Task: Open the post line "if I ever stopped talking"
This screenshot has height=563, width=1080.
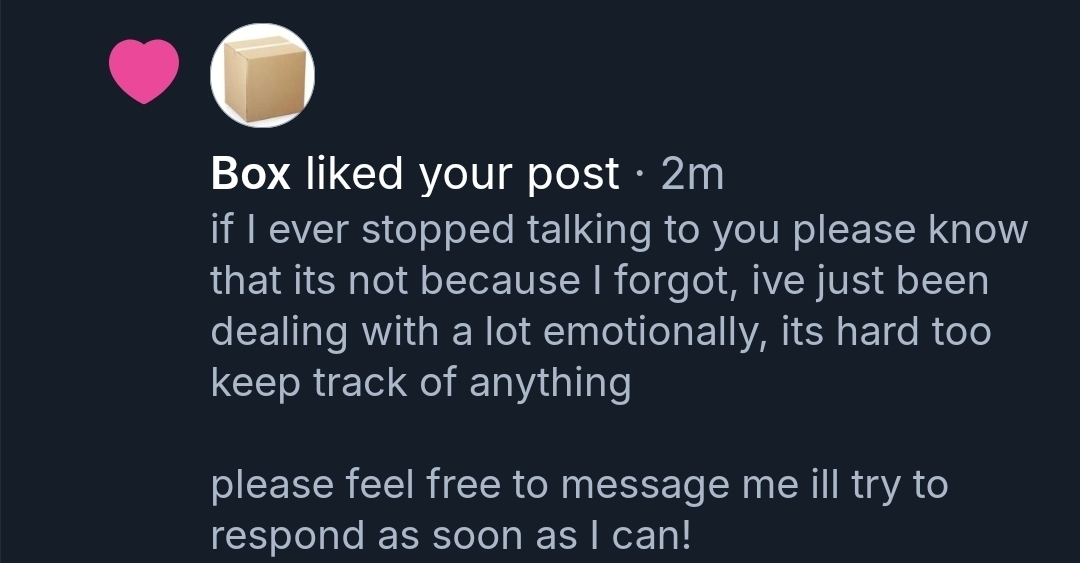Action: click(x=618, y=230)
